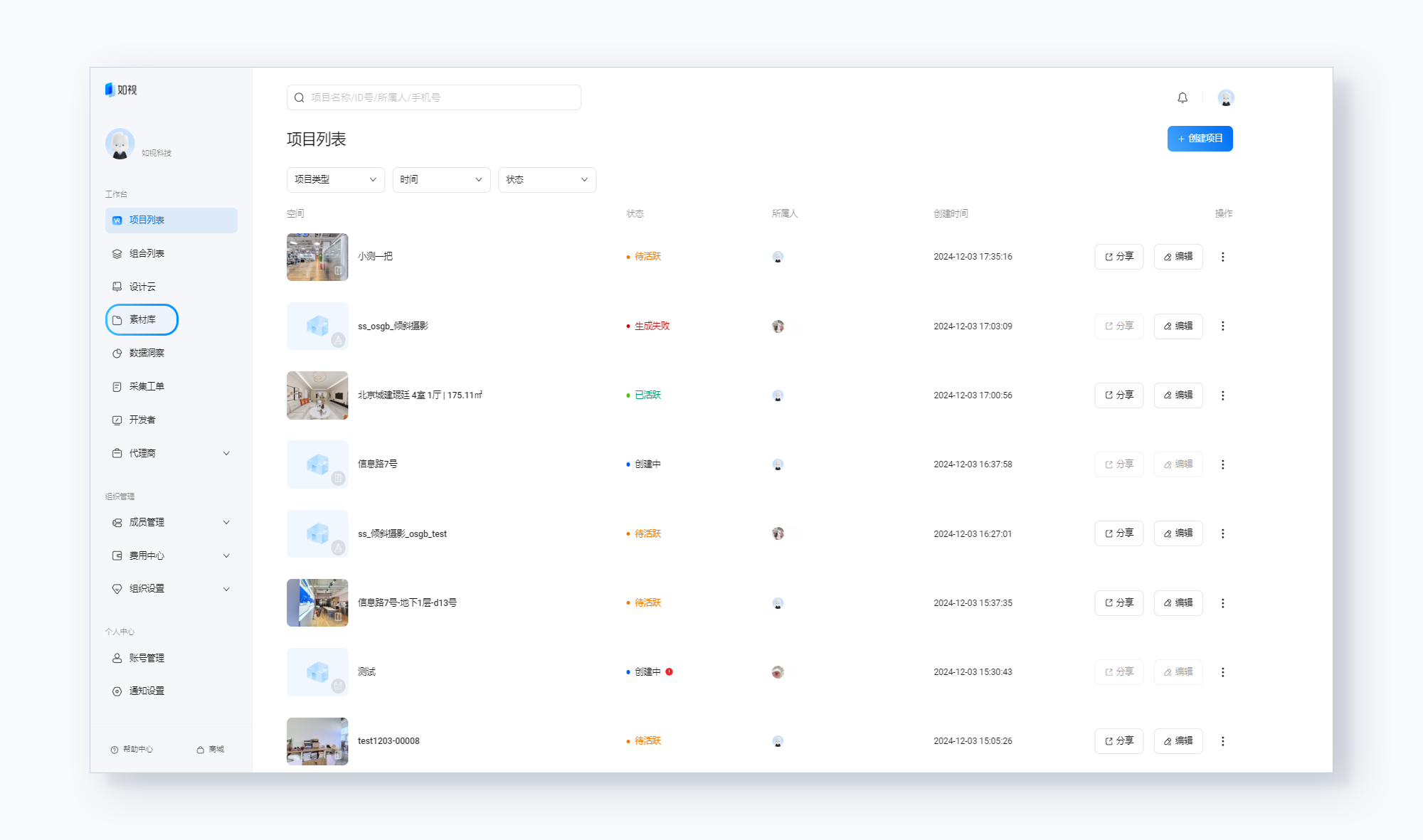This screenshot has height=840, width=1423.
Task: Share the test1203-00008 project
Action: point(1118,741)
